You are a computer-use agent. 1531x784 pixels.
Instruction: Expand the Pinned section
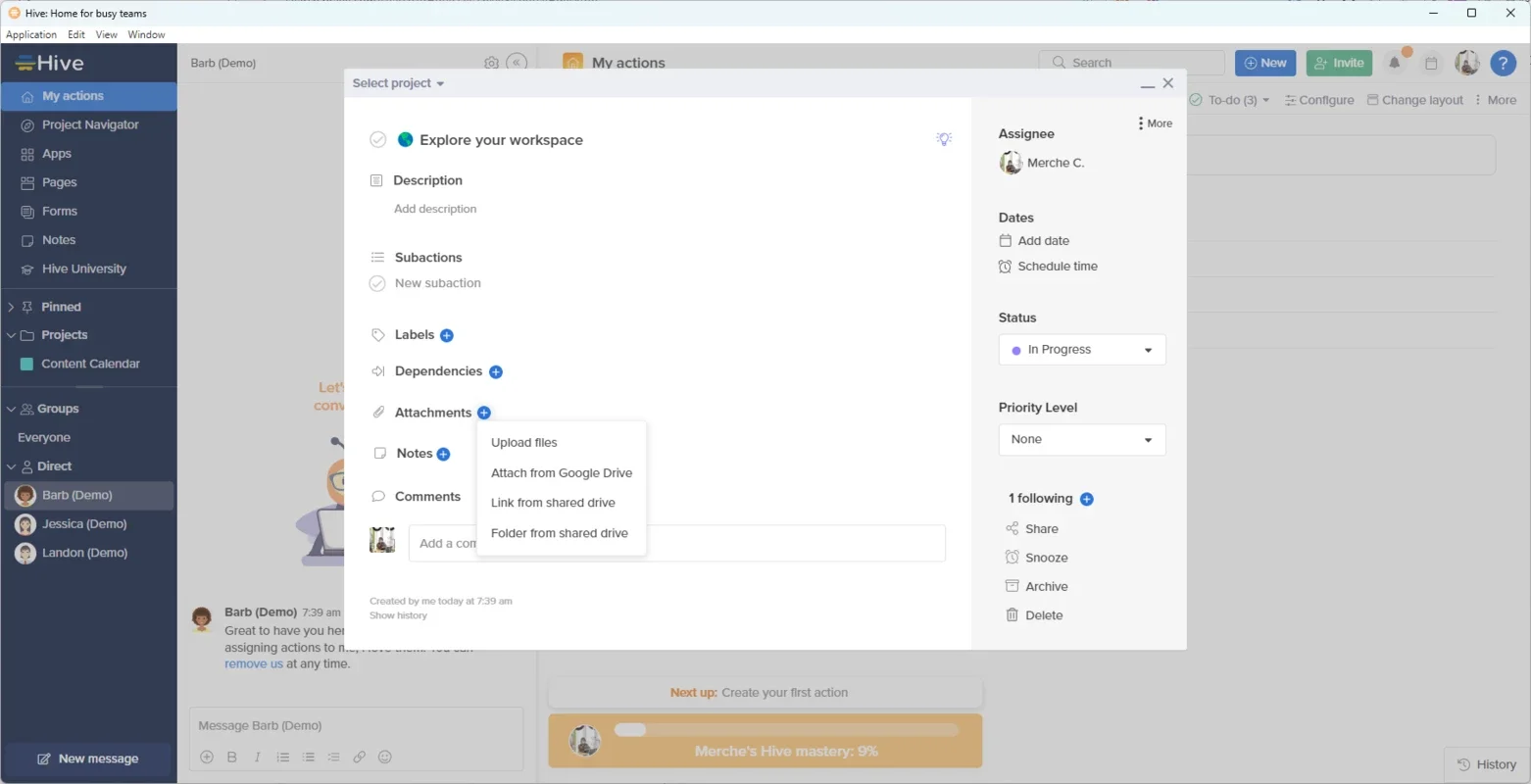[x=11, y=307]
